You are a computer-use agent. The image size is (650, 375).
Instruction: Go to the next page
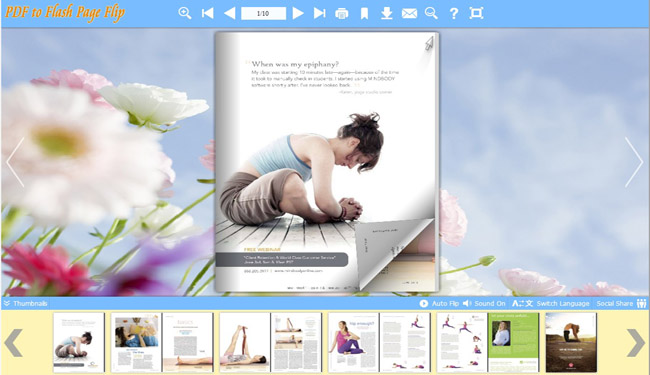click(298, 13)
